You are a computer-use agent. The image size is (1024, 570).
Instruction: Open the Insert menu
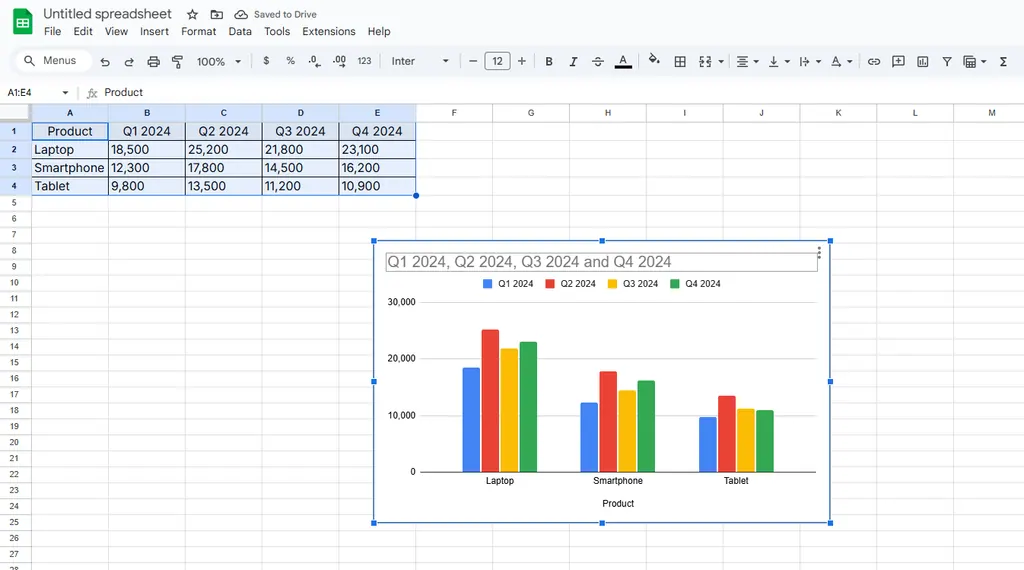pyautogui.click(x=154, y=32)
